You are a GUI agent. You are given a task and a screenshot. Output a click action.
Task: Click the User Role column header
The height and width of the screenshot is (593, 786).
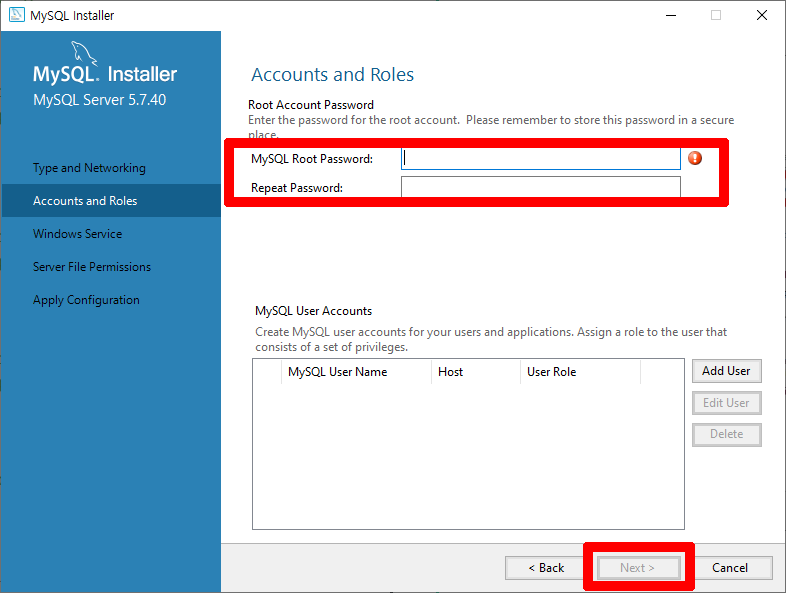point(580,372)
